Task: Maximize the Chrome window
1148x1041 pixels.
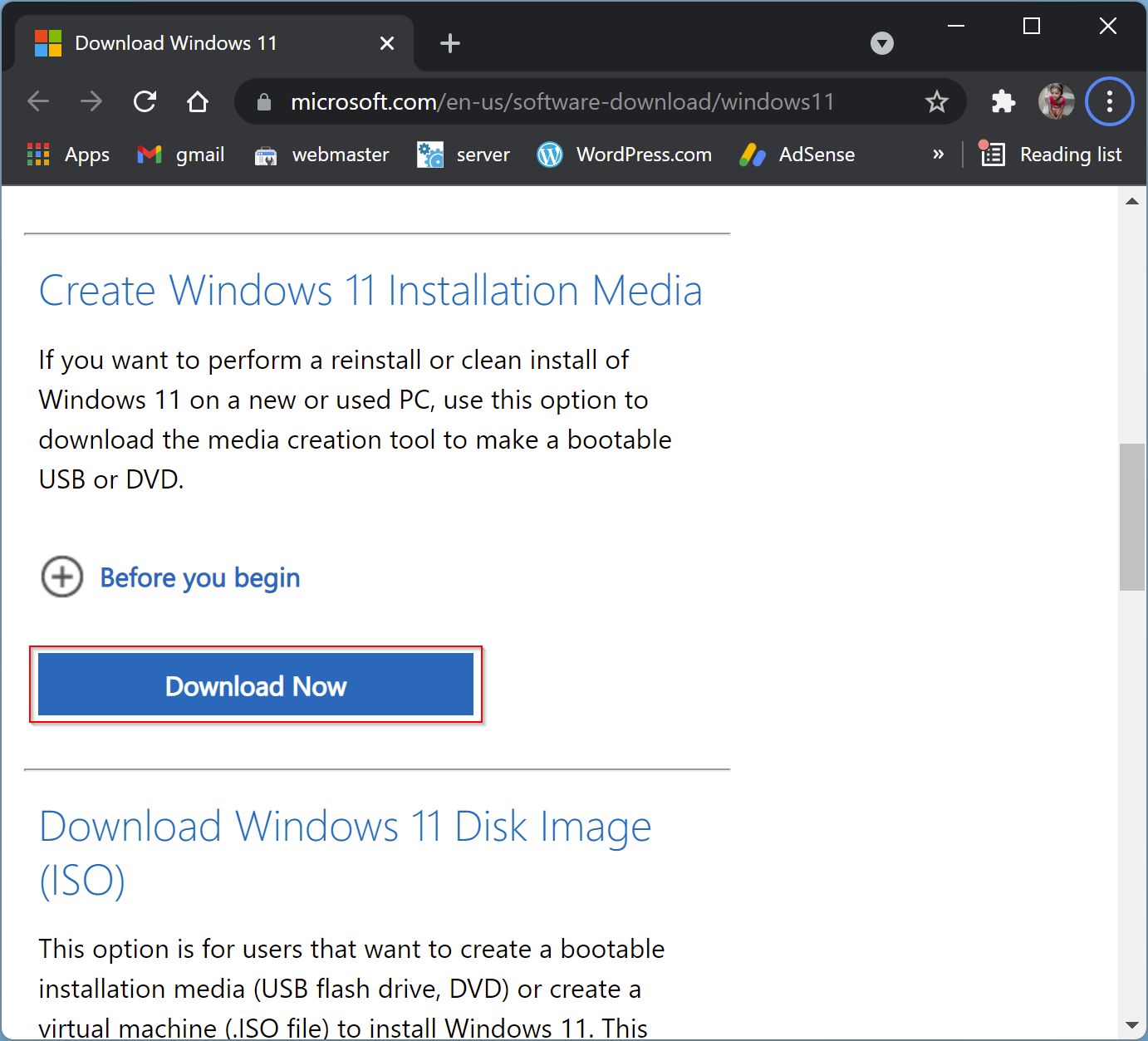Action: 1032,26
